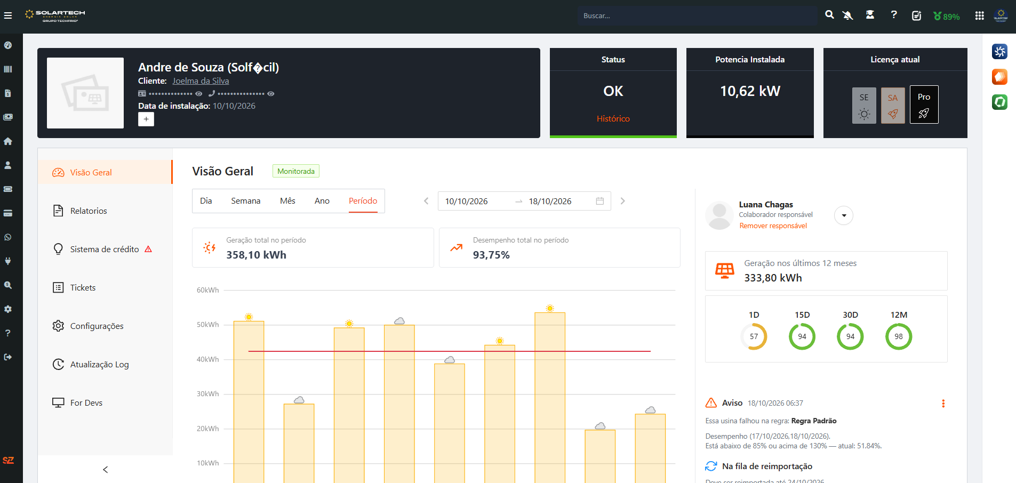Open Configurações in side menu

104,325
